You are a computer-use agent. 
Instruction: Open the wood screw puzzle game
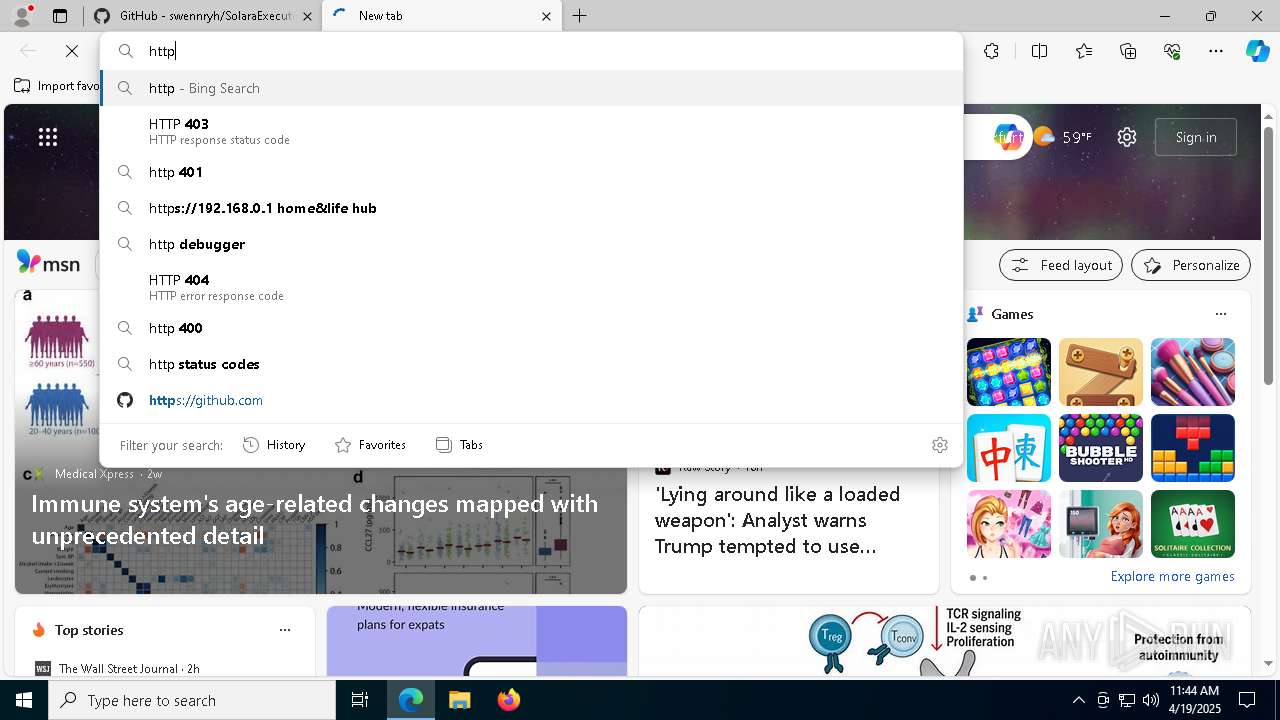tap(1101, 372)
